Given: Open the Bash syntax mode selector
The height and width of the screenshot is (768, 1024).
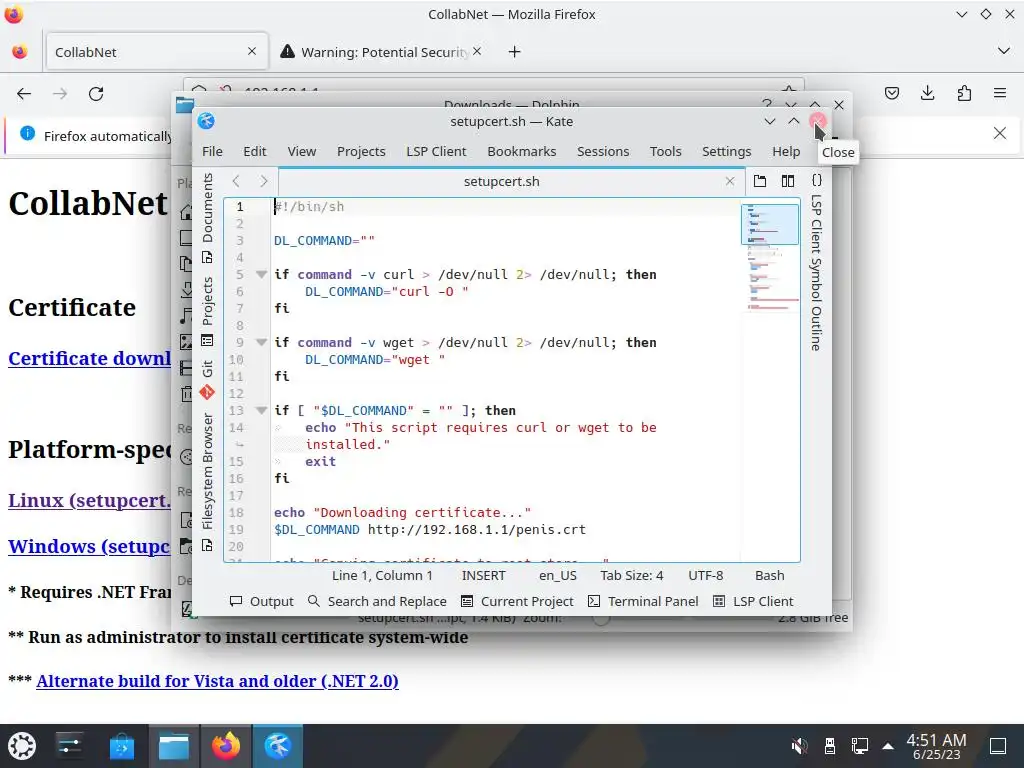Looking at the screenshot, I should point(769,575).
